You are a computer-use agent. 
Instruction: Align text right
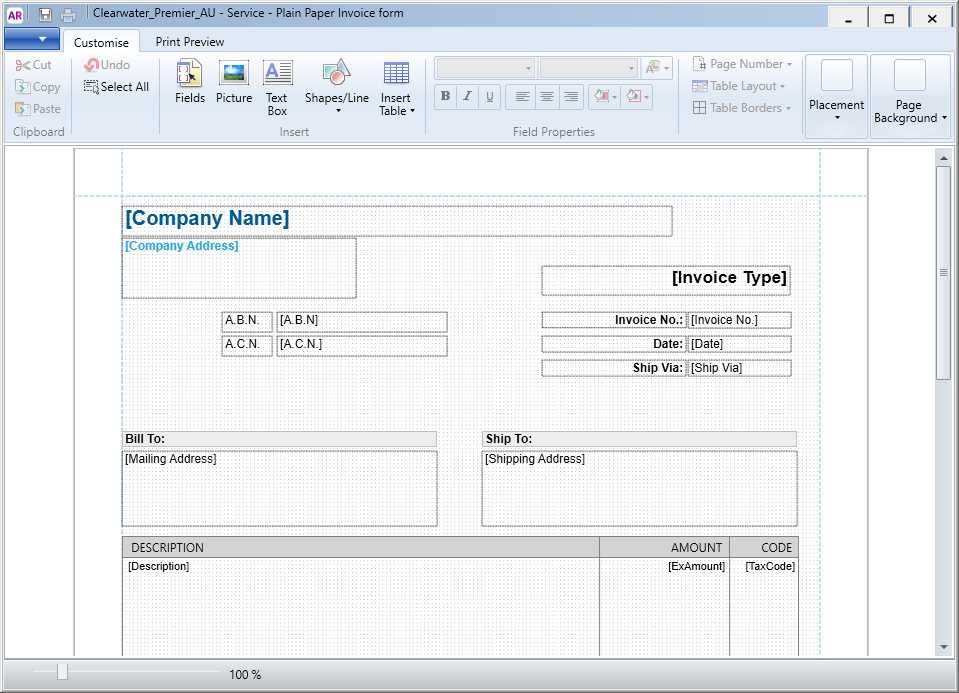point(571,96)
